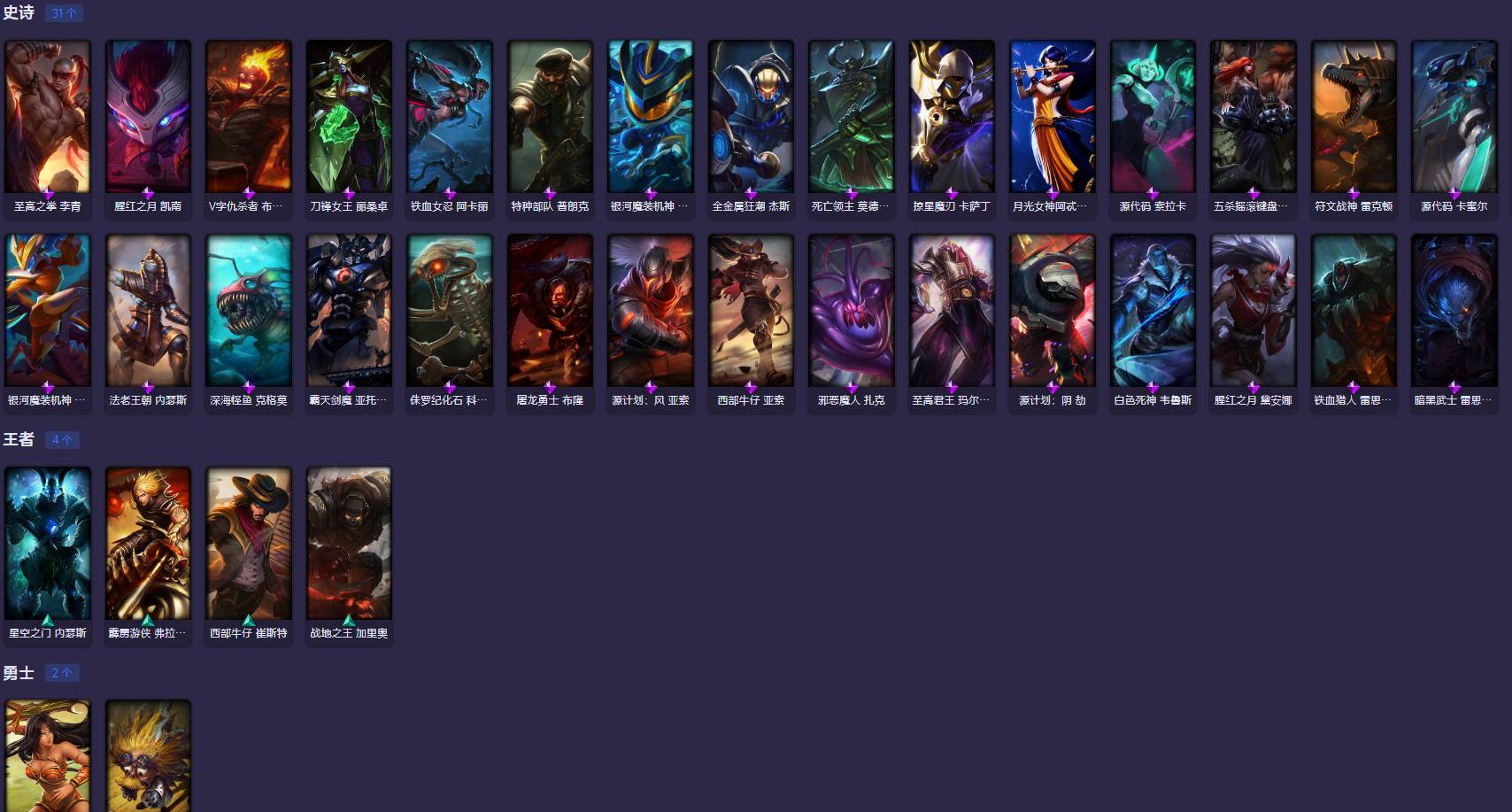Click the 4个 count badge beside 王者
This screenshot has width=1512, height=812.
[x=62, y=439]
